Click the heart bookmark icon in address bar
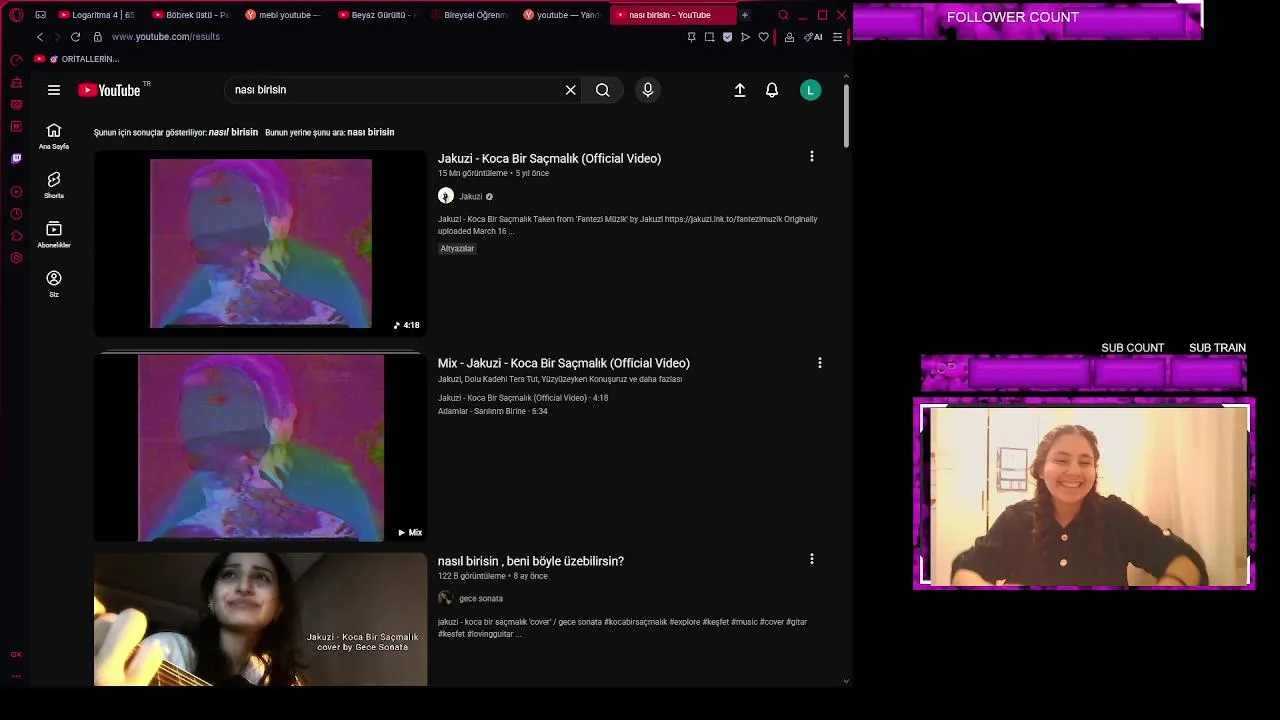The height and width of the screenshot is (720, 1280). [x=764, y=37]
